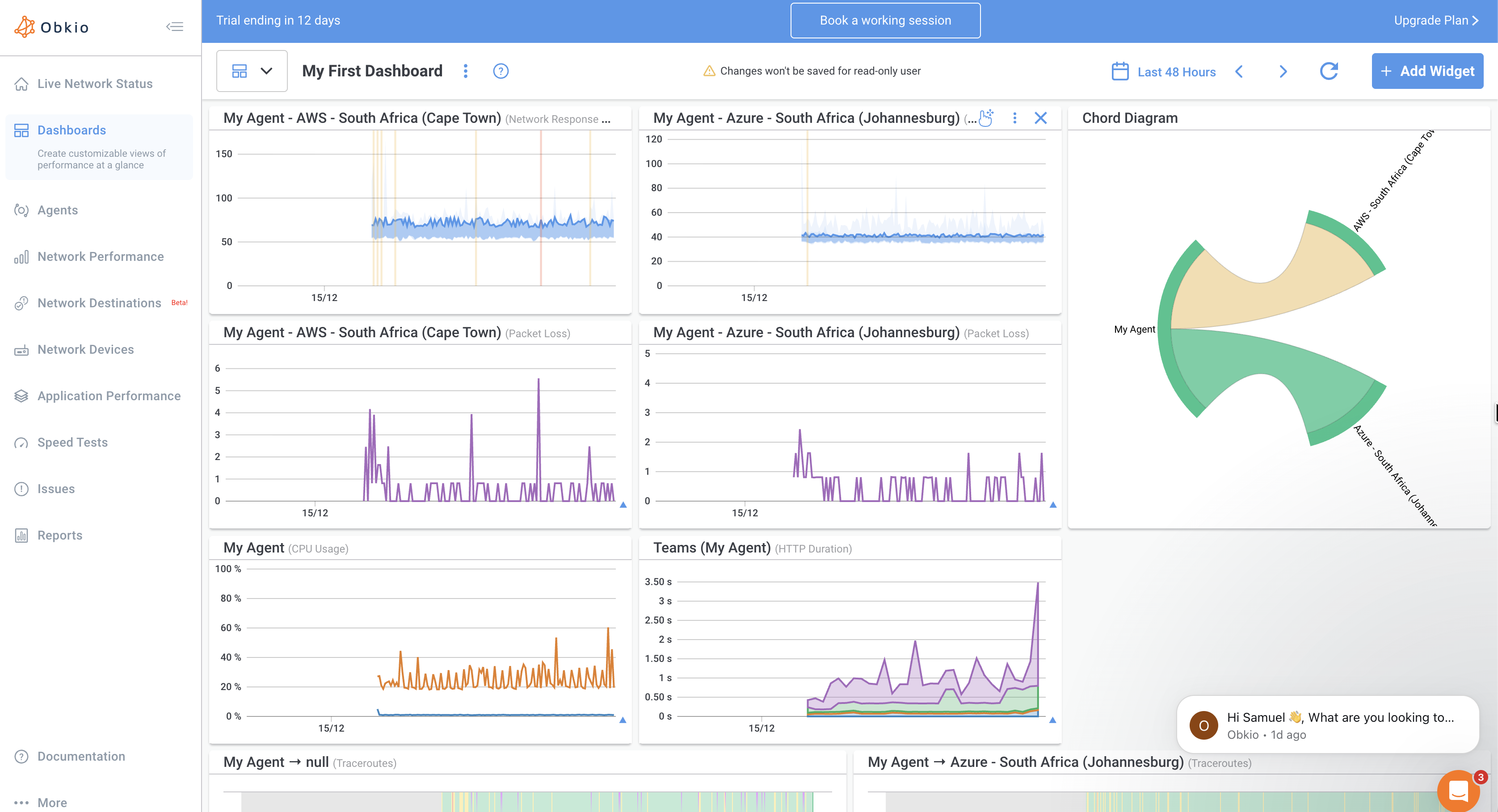Expand the triangle on the CPU Usage chart
Viewport: 1498px width, 812px height.
[x=622, y=720]
